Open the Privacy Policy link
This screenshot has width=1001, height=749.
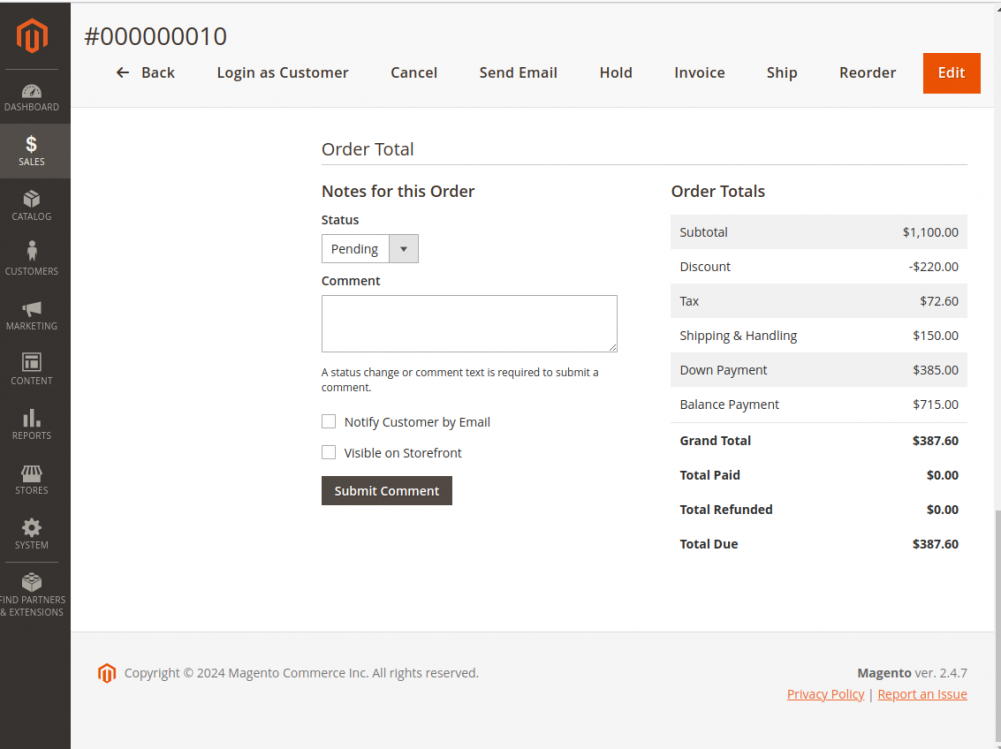[x=825, y=693]
